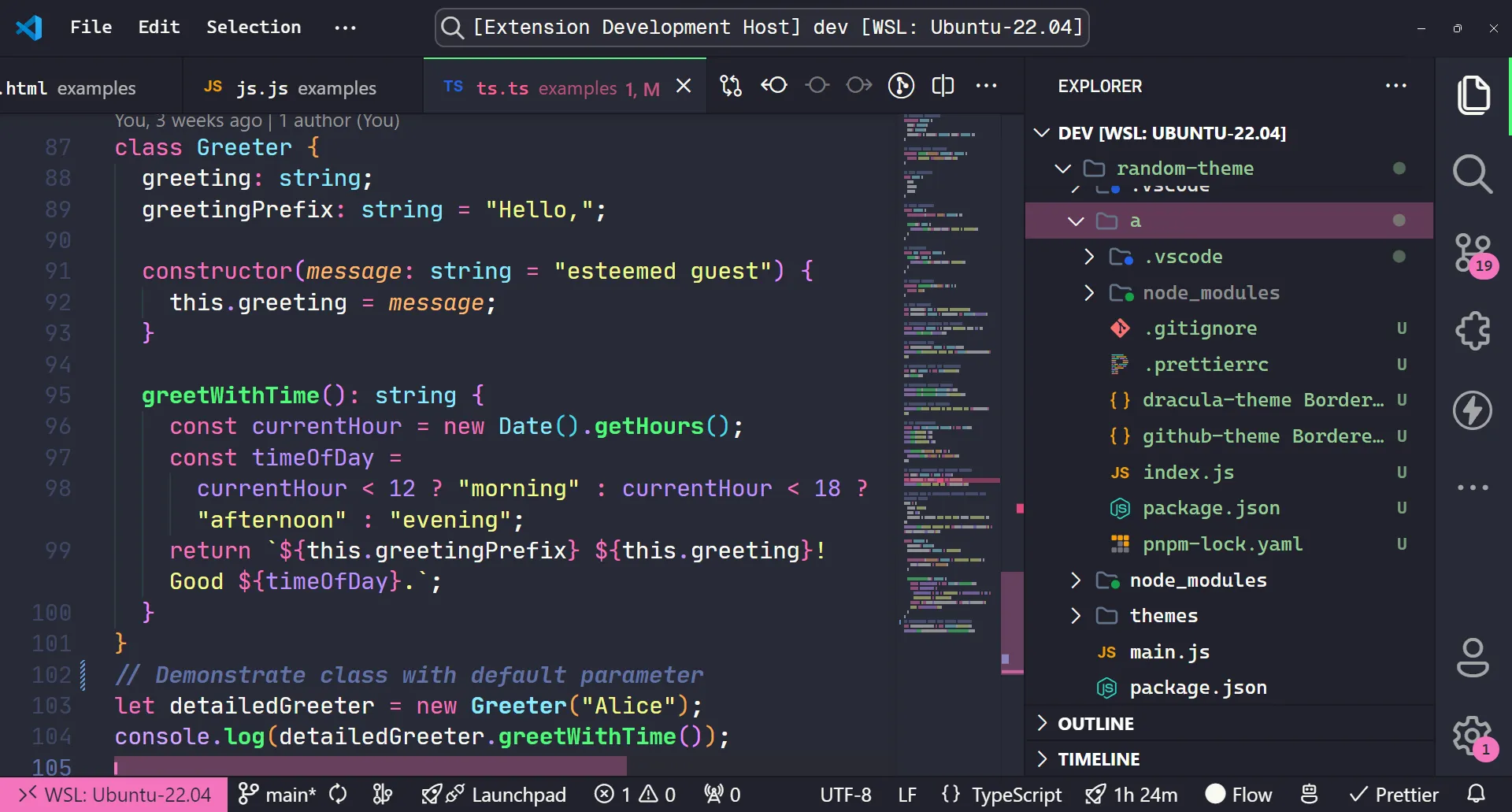This screenshot has height=812, width=1512.
Task: Open Explorer views and more actions ellipsis
Action: pyautogui.click(x=1396, y=85)
